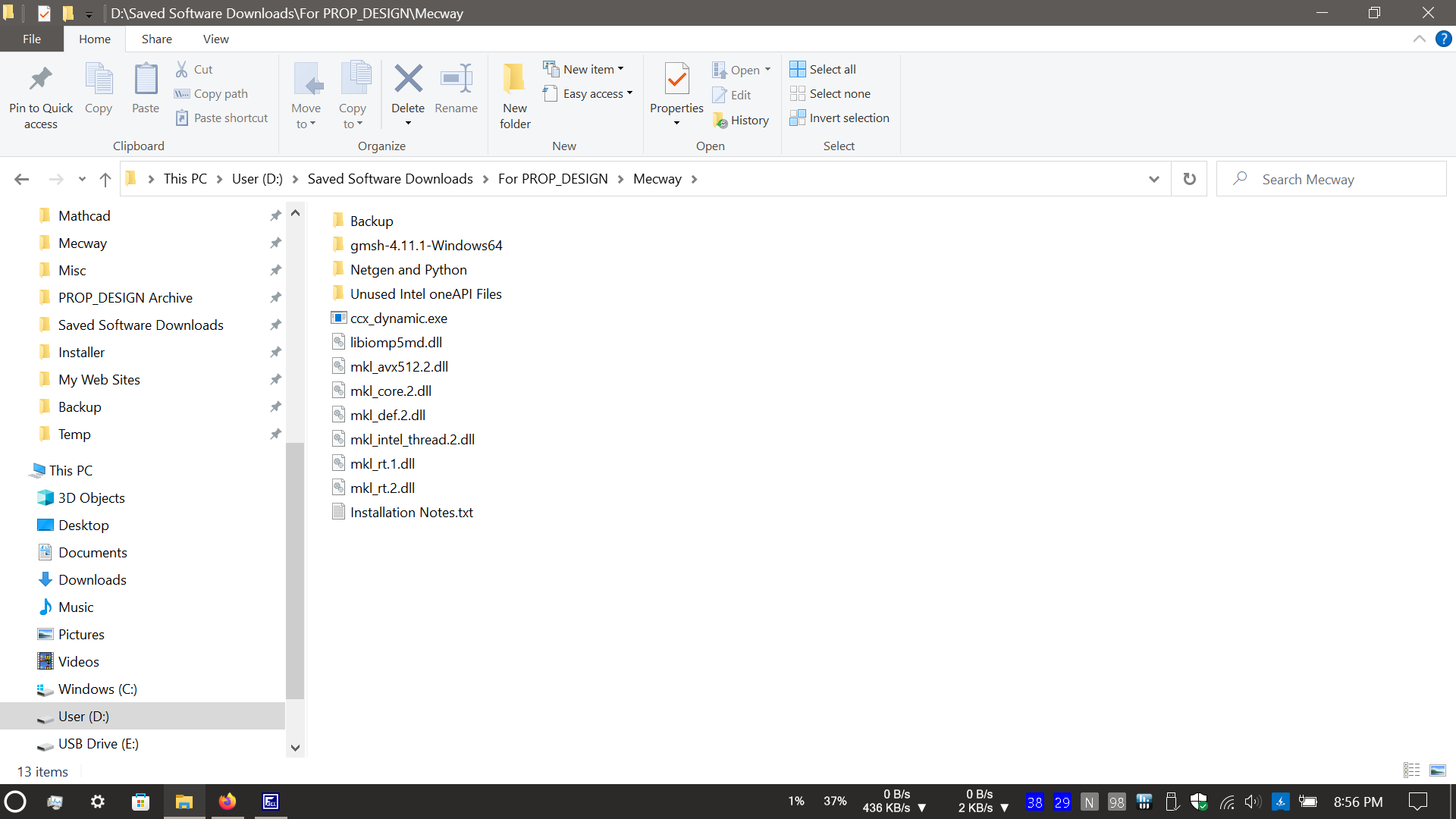
Task: Switch to Large icons view
Action: tap(1437, 770)
